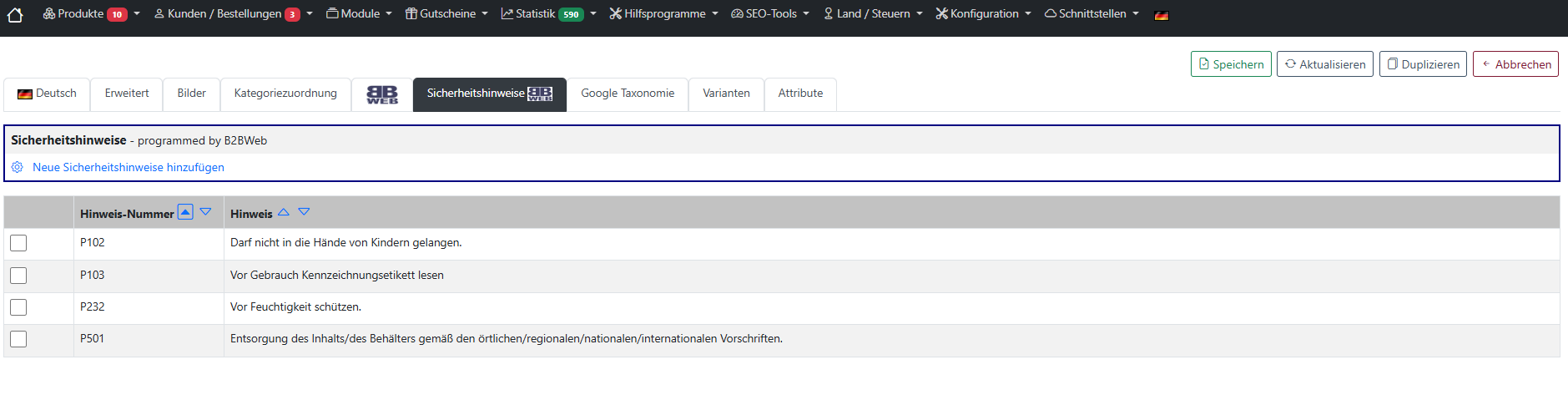Screen dimensions: 1568x395
Task: Select the P103 hint text cell
Action: [337, 276]
